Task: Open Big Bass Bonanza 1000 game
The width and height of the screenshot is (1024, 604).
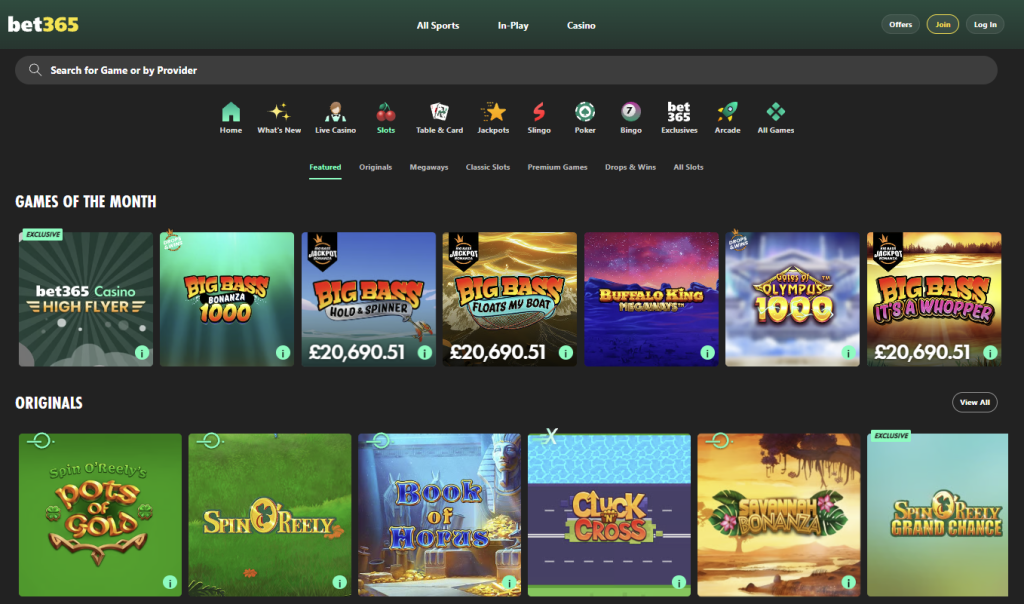Action: pyautogui.click(x=227, y=299)
